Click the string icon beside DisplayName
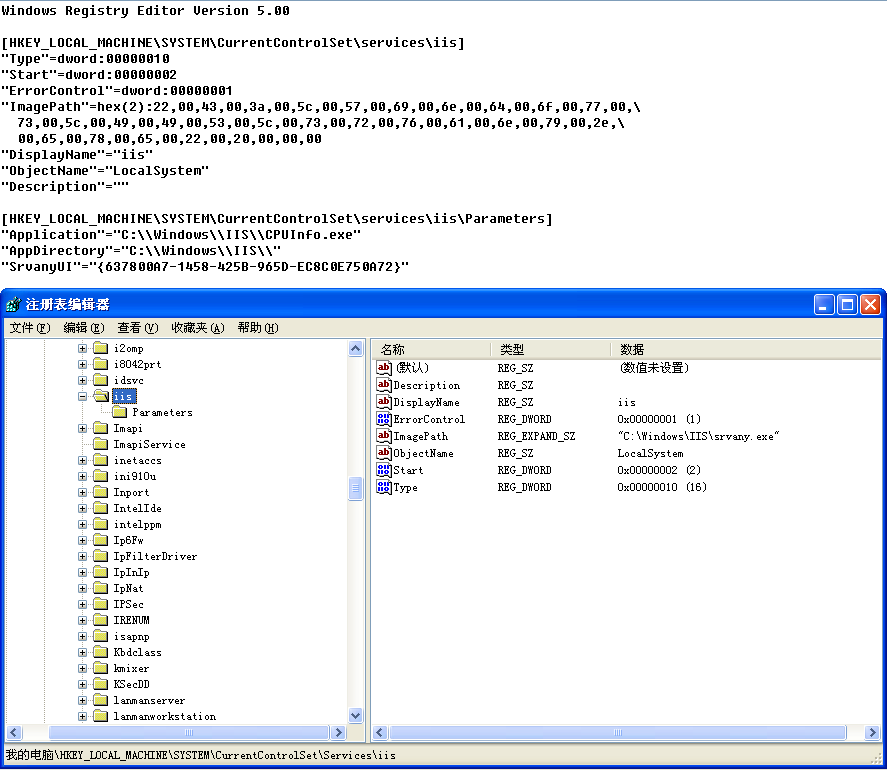Viewport: 887px width, 770px height. [383, 402]
